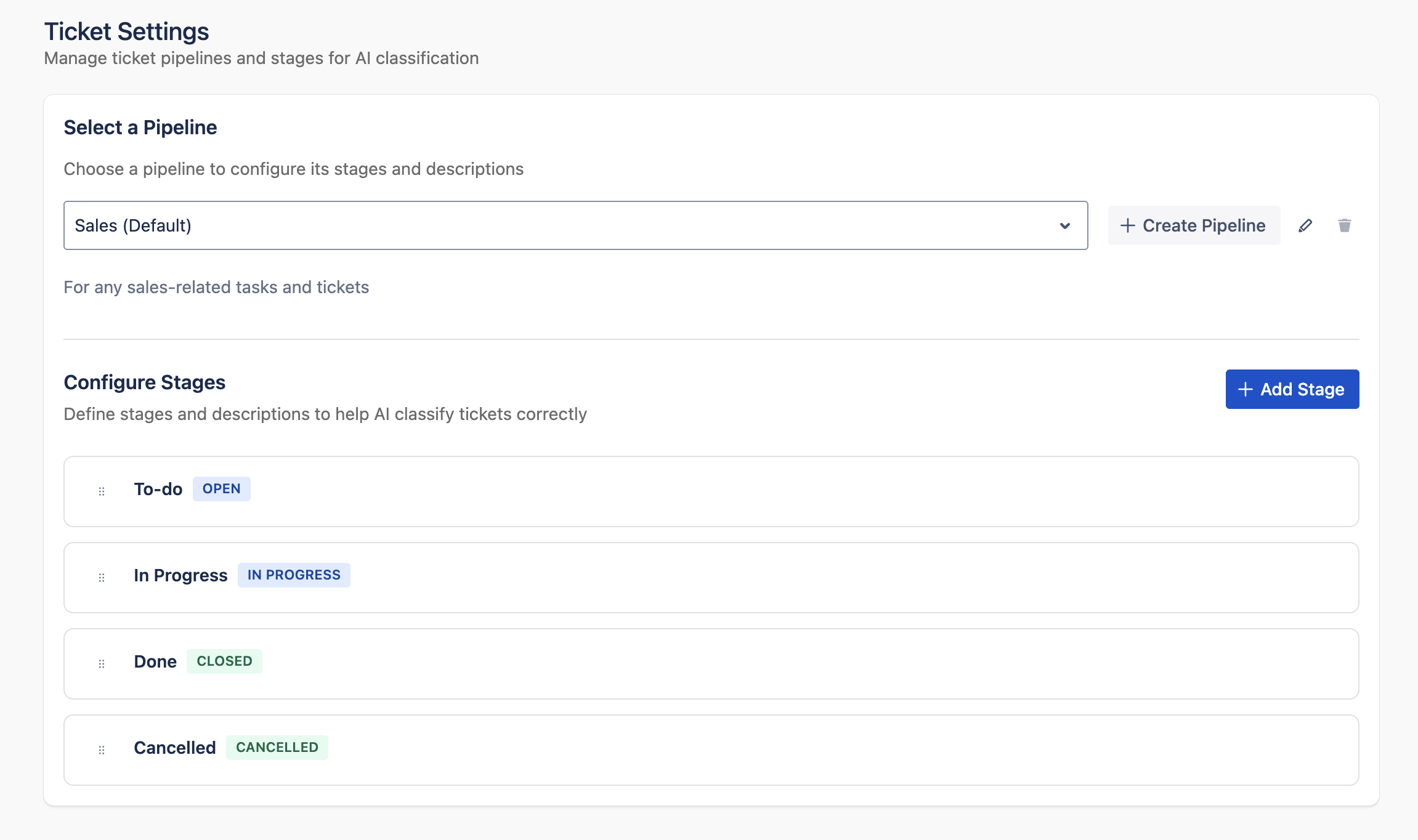
Task: Click the plus icon on Create Pipeline
Action: pyautogui.click(x=1127, y=225)
